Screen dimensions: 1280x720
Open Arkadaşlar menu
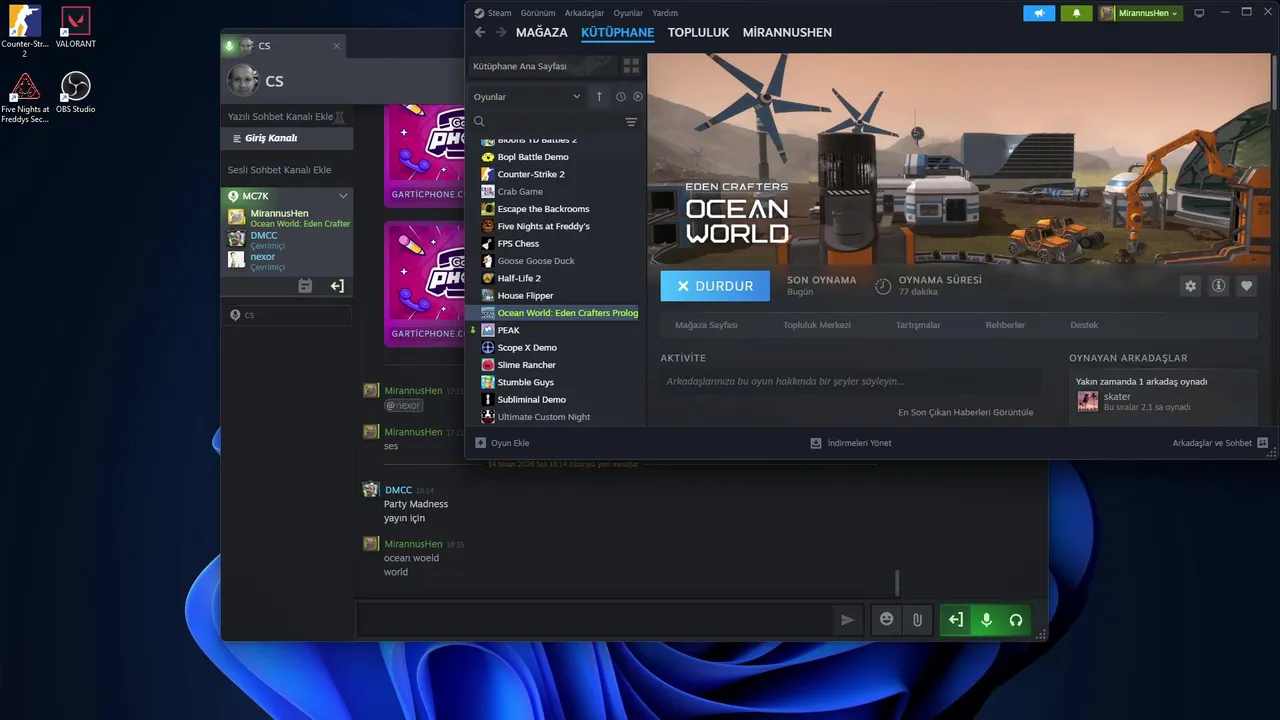pyautogui.click(x=584, y=13)
